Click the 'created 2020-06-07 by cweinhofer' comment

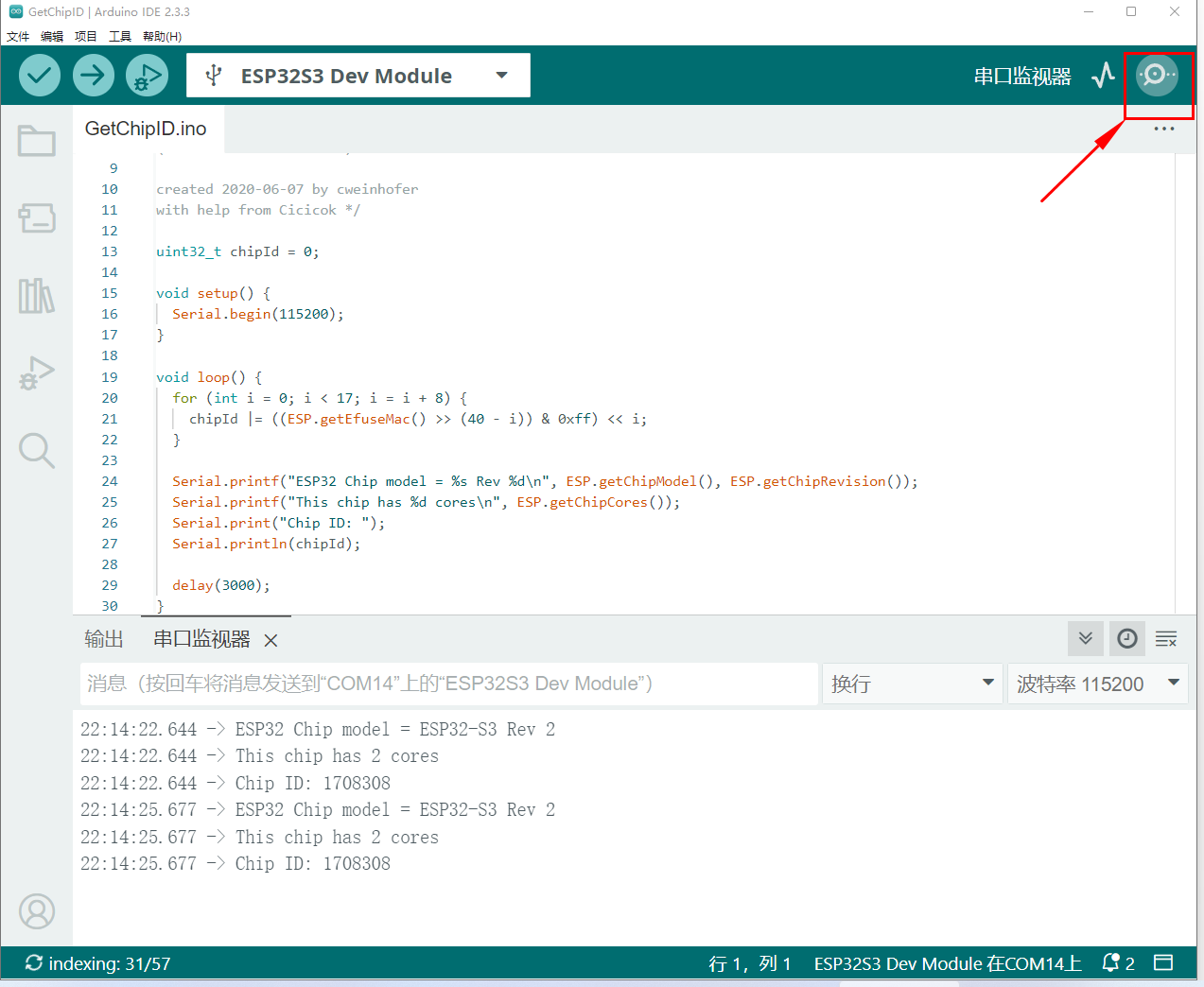click(x=287, y=189)
